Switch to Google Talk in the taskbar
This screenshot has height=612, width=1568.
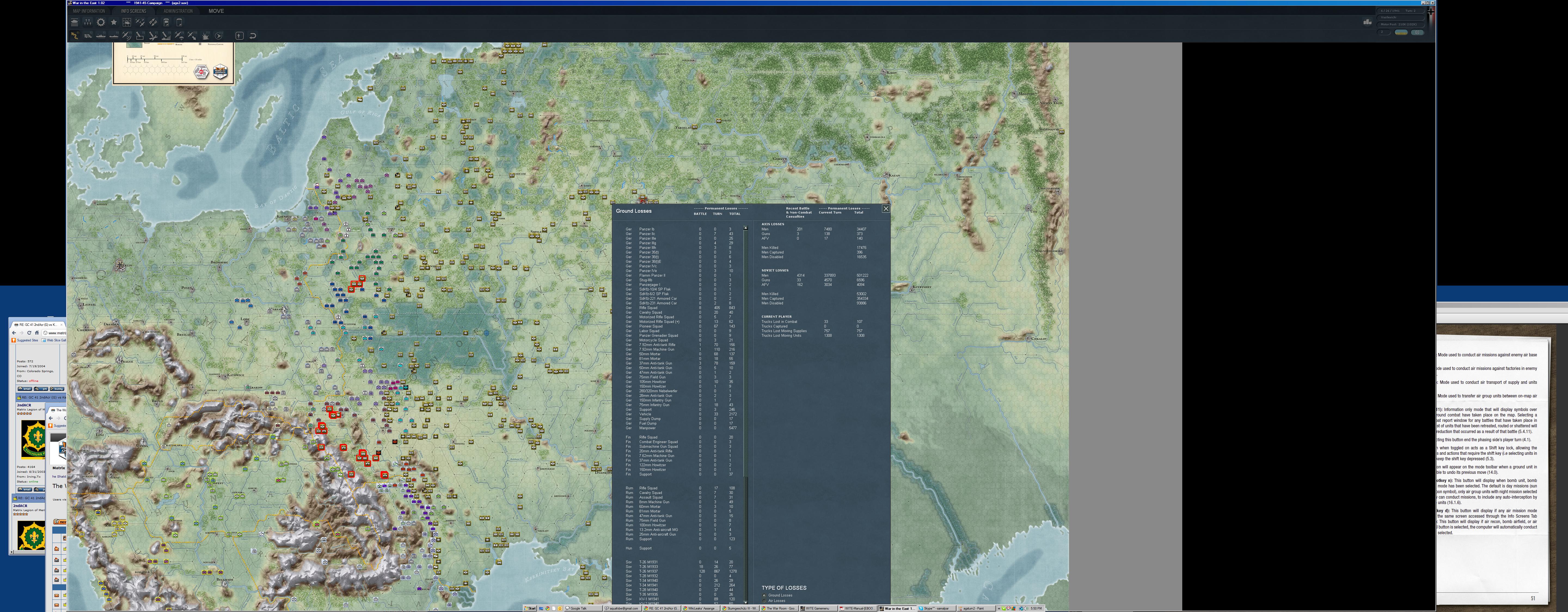coord(583,608)
